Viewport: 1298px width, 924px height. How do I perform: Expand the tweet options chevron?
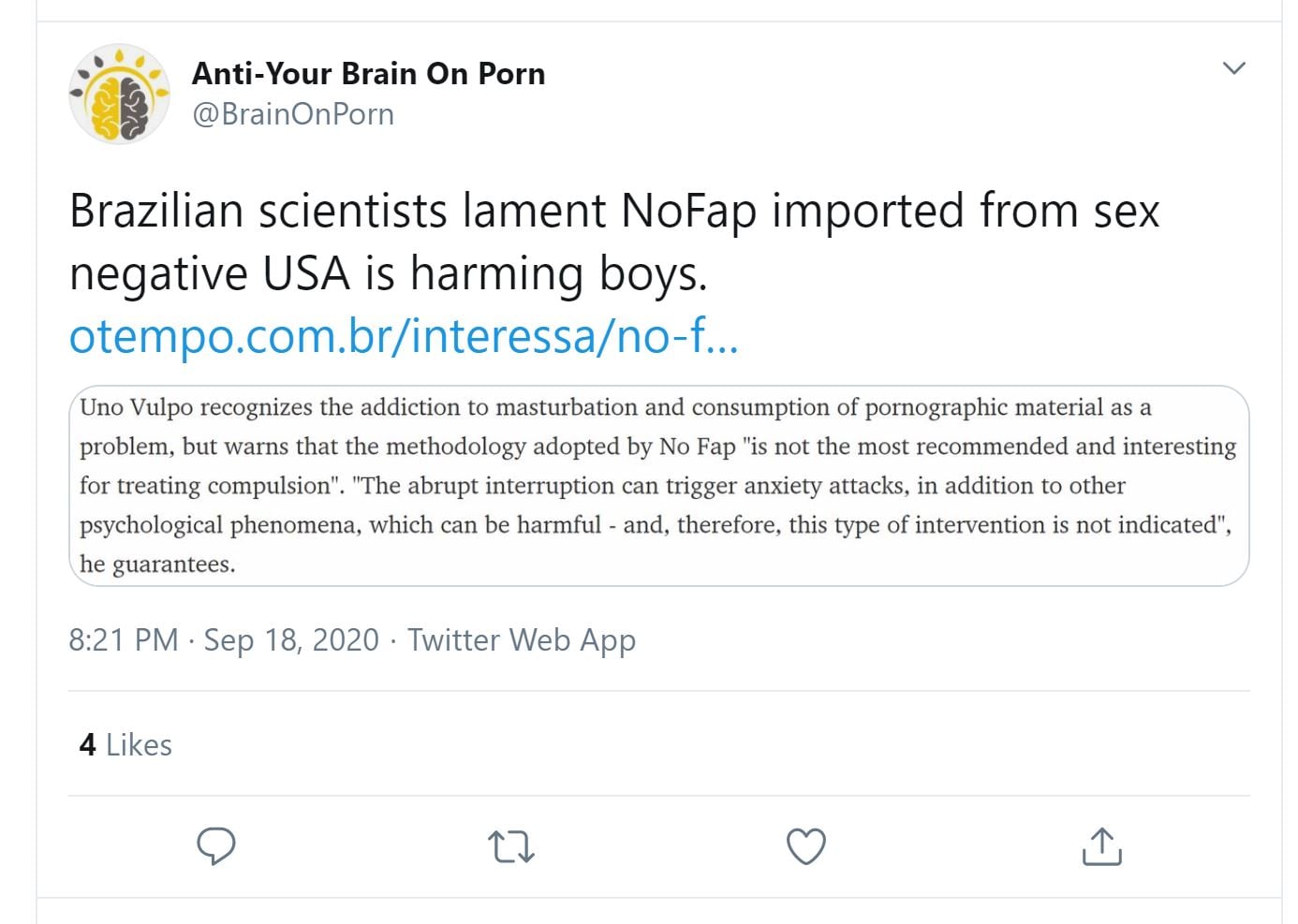click(x=1234, y=68)
